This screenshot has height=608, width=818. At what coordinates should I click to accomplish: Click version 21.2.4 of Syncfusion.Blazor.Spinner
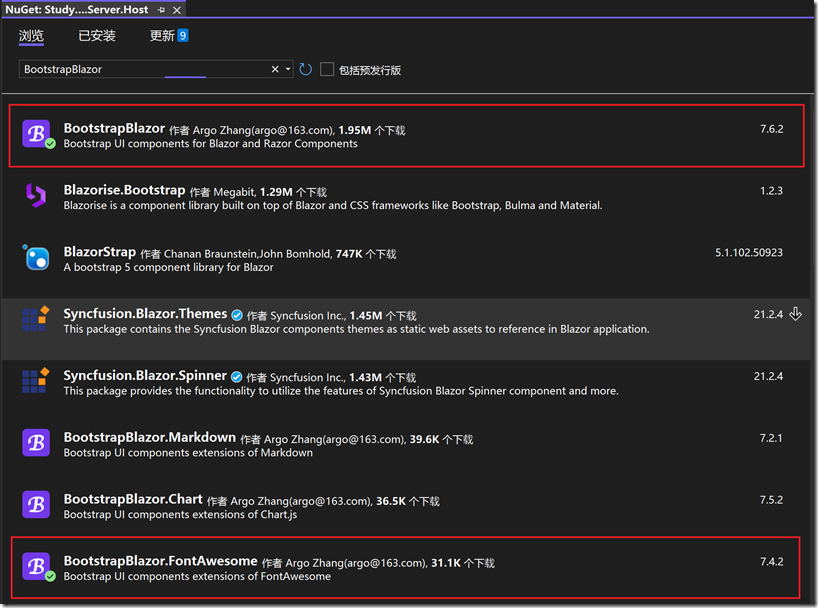point(768,376)
